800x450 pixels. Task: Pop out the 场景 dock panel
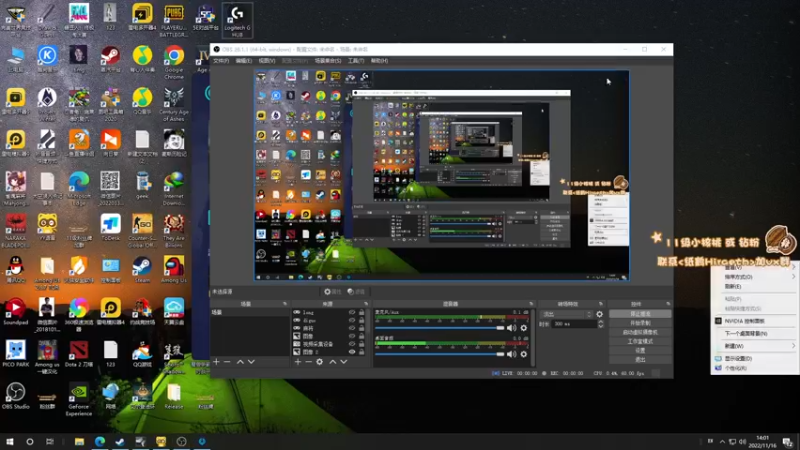click(285, 304)
